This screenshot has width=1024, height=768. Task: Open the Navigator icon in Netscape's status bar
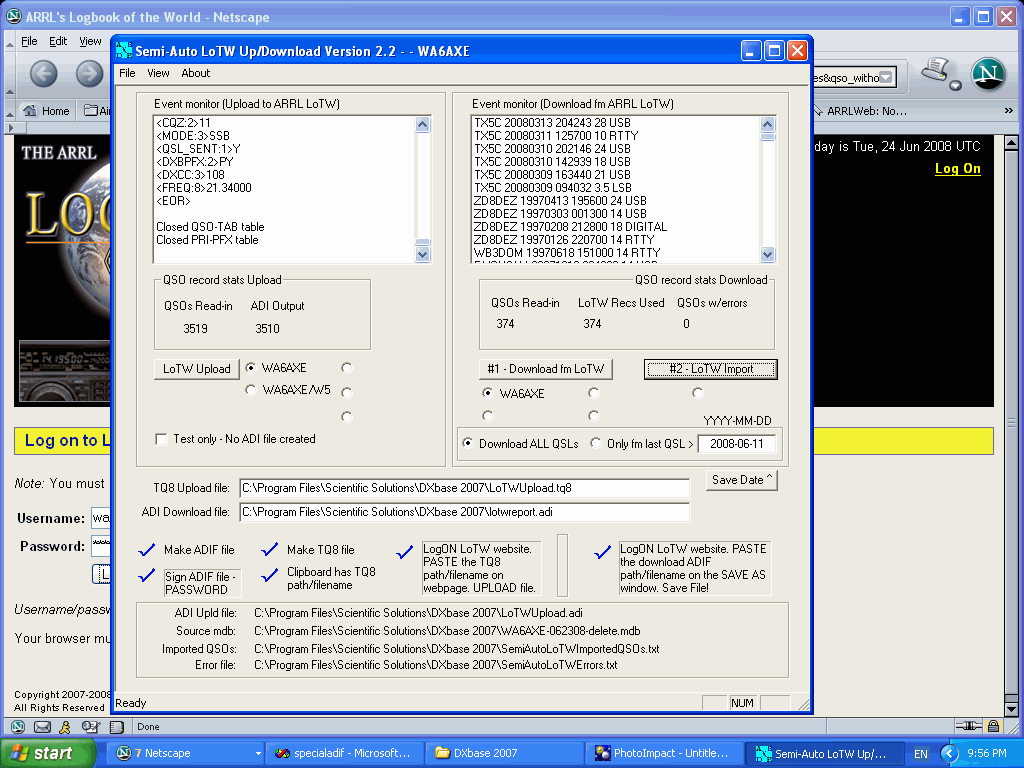[18, 726]
